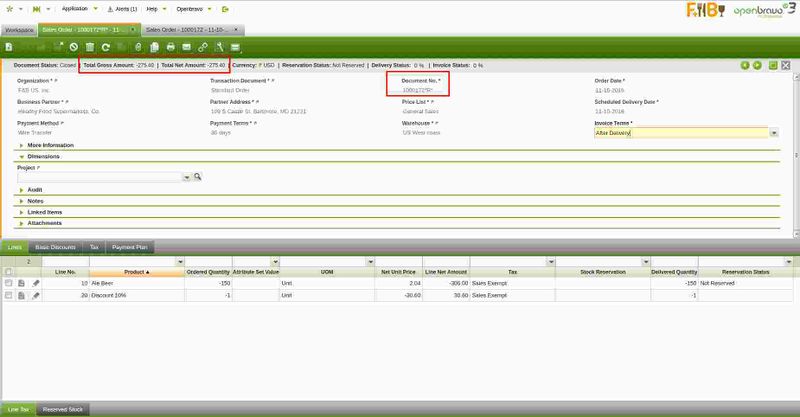Tick the checkbox for Ale Beer line

9,283
